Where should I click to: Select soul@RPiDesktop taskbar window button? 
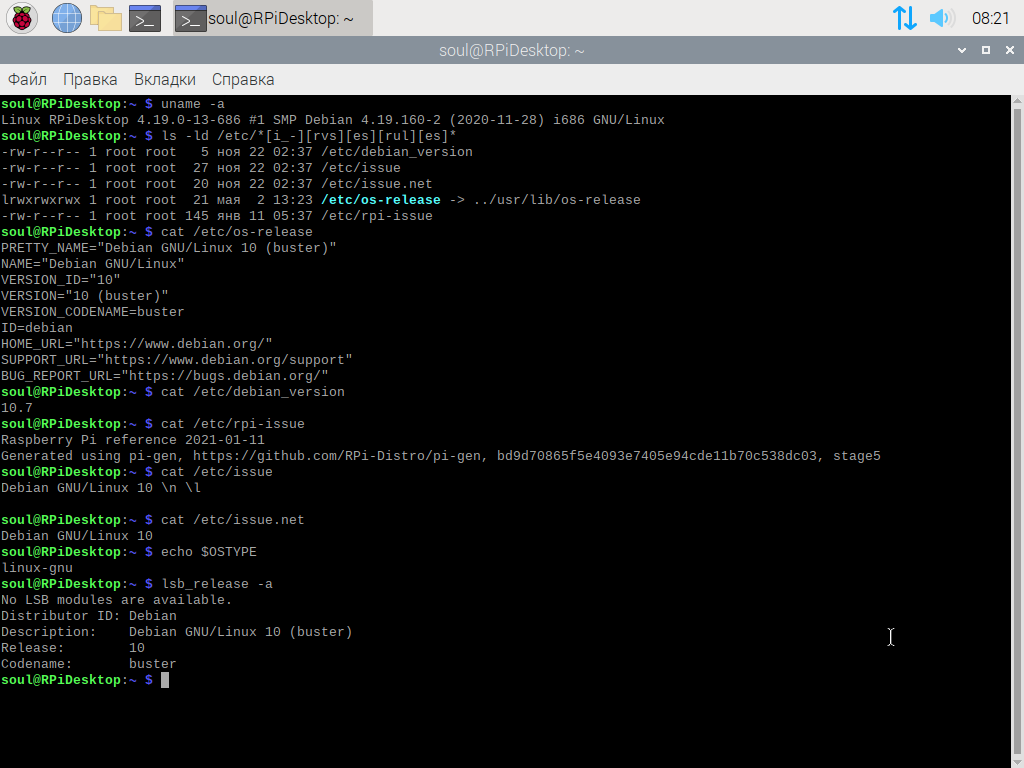coord(273,18)
